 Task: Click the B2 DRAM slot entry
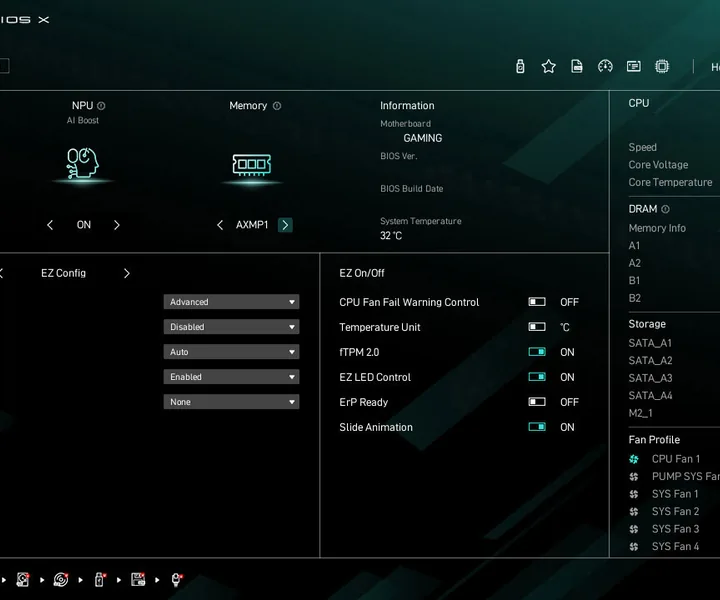[635, 298]
